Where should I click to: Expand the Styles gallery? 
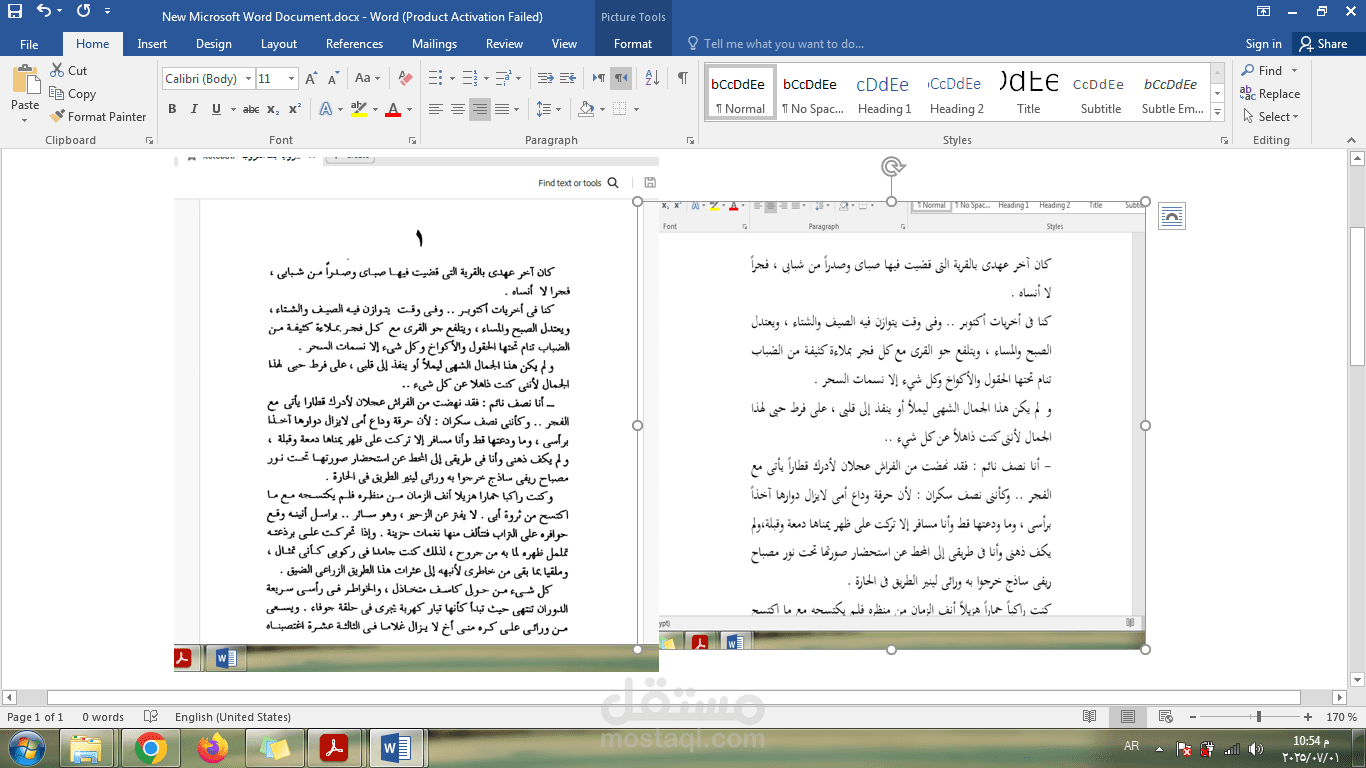coord(1218,113)
